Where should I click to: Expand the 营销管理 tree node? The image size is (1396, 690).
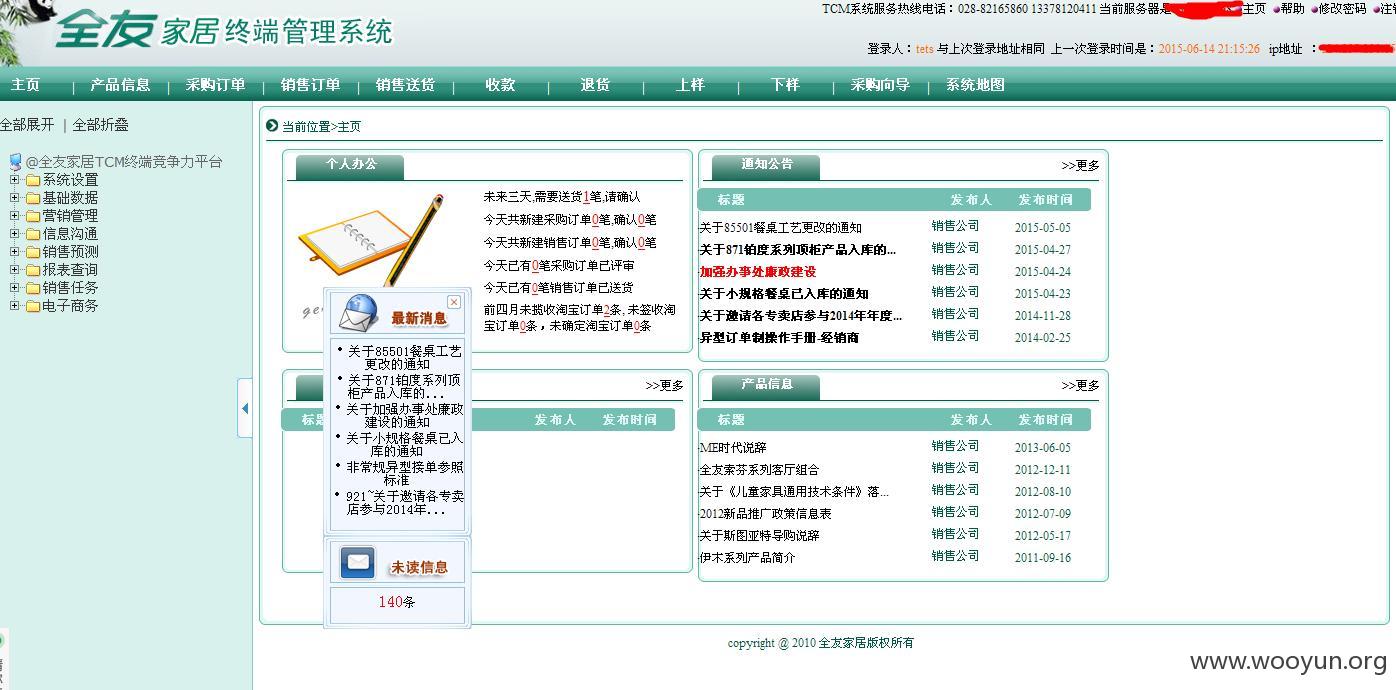15,216
